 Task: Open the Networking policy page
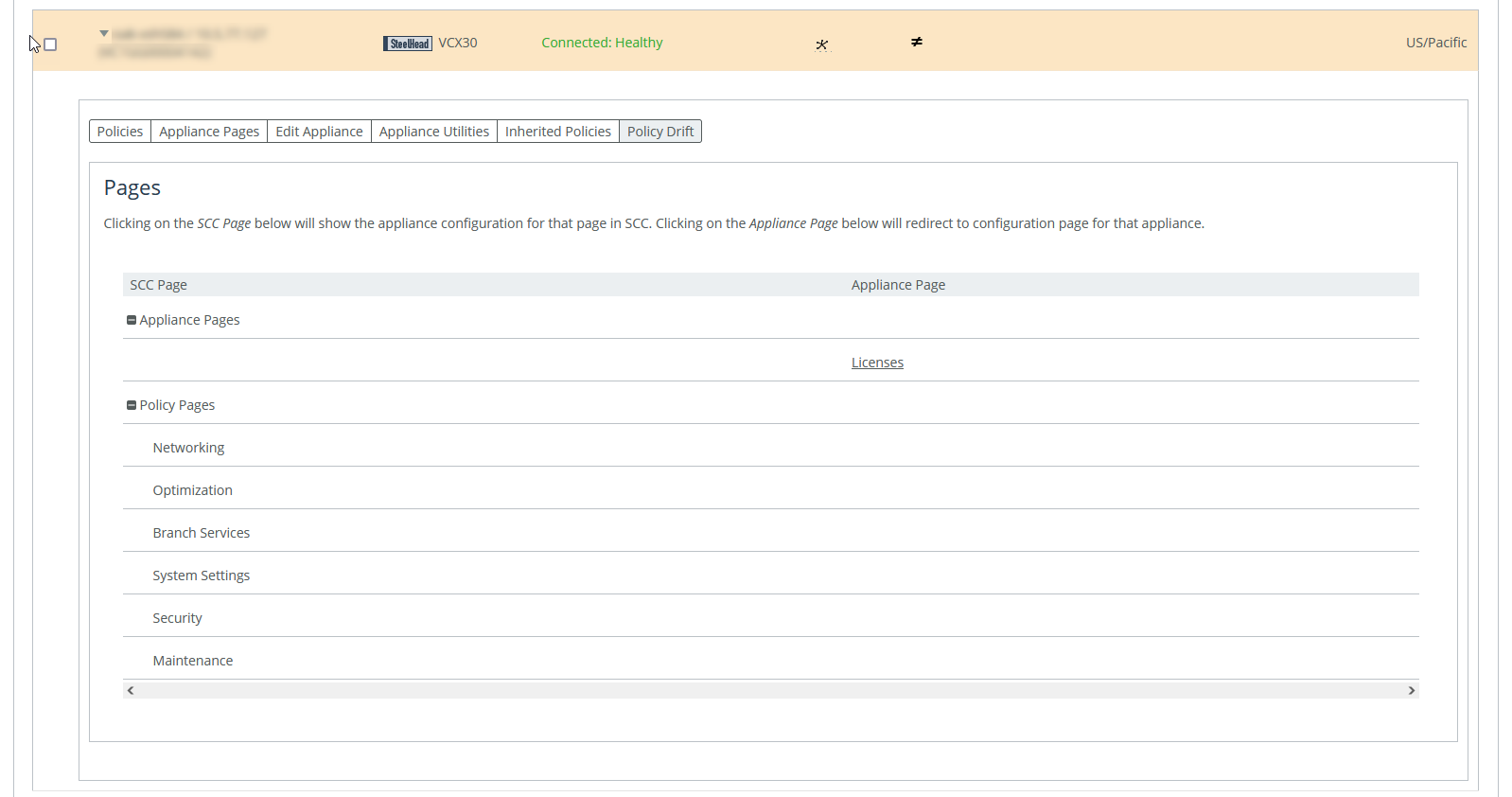pyautogui.click(x=188, y=448)
